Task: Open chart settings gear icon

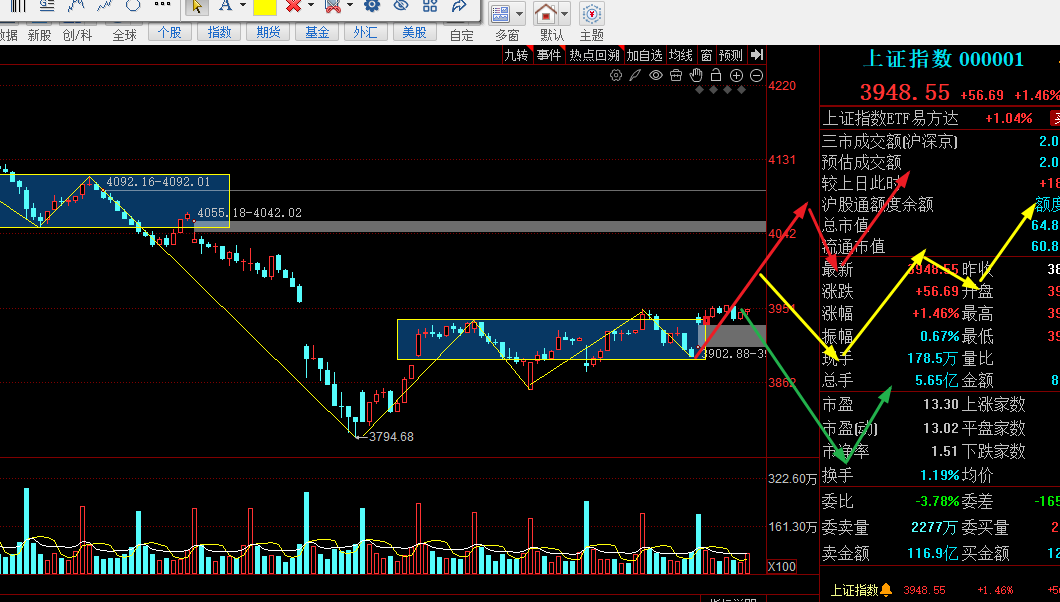Action: tap(616, 76)
